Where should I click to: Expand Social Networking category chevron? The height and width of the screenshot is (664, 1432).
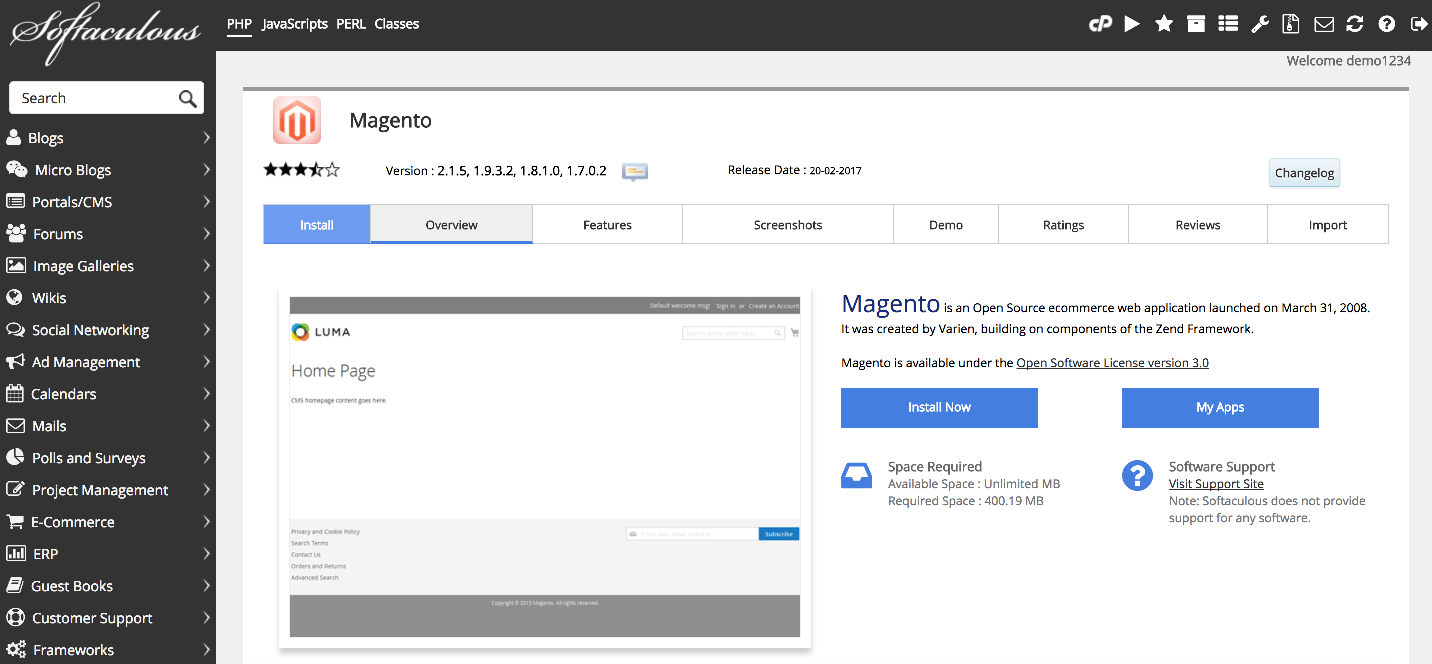(x=206, y=330)
